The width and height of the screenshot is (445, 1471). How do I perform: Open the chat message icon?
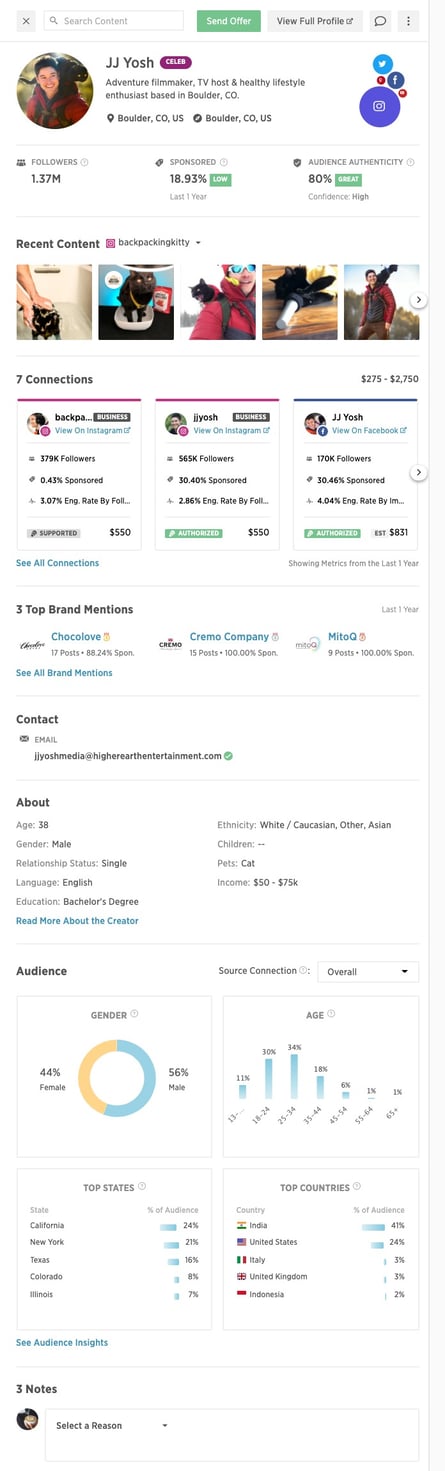380,21
